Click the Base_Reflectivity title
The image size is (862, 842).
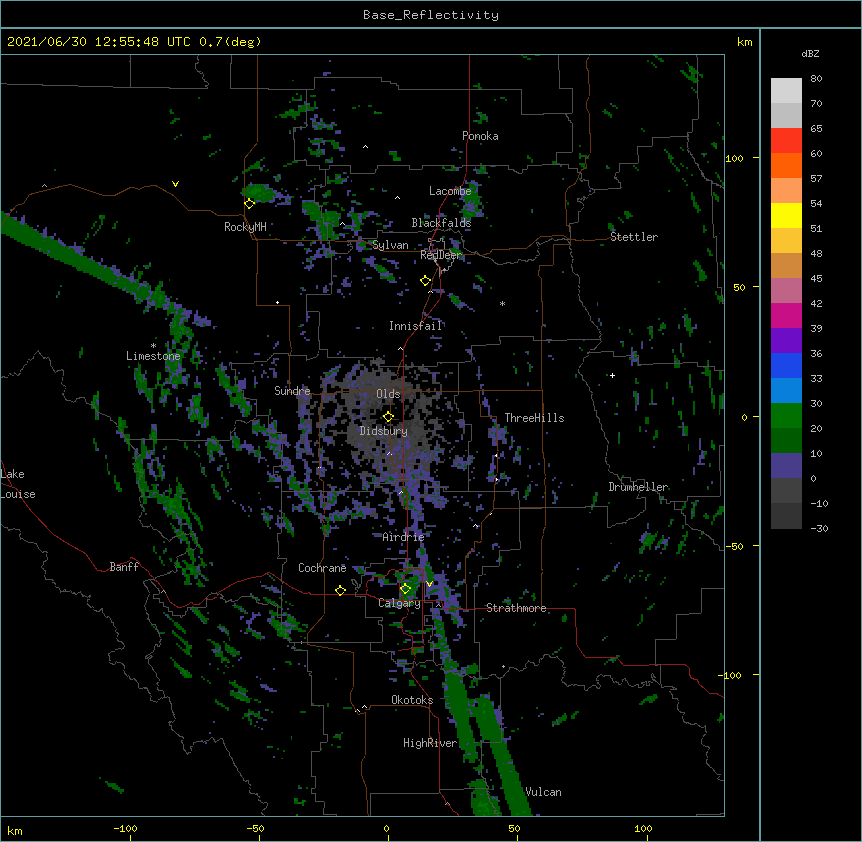pos(431,15)
